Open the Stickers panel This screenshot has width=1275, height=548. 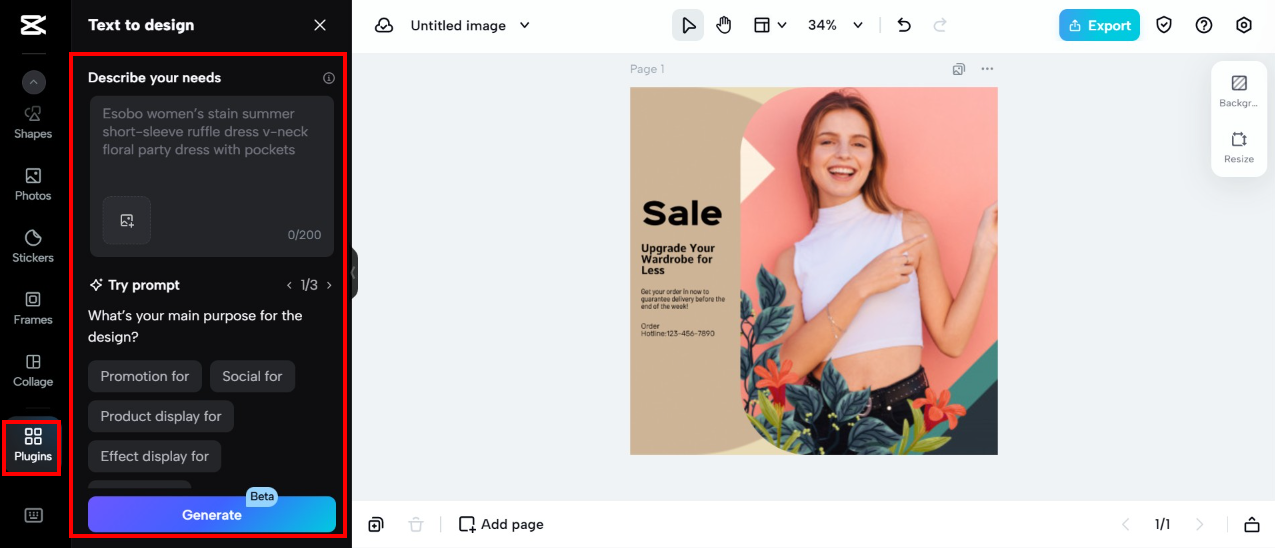click(x=33, y=246)
